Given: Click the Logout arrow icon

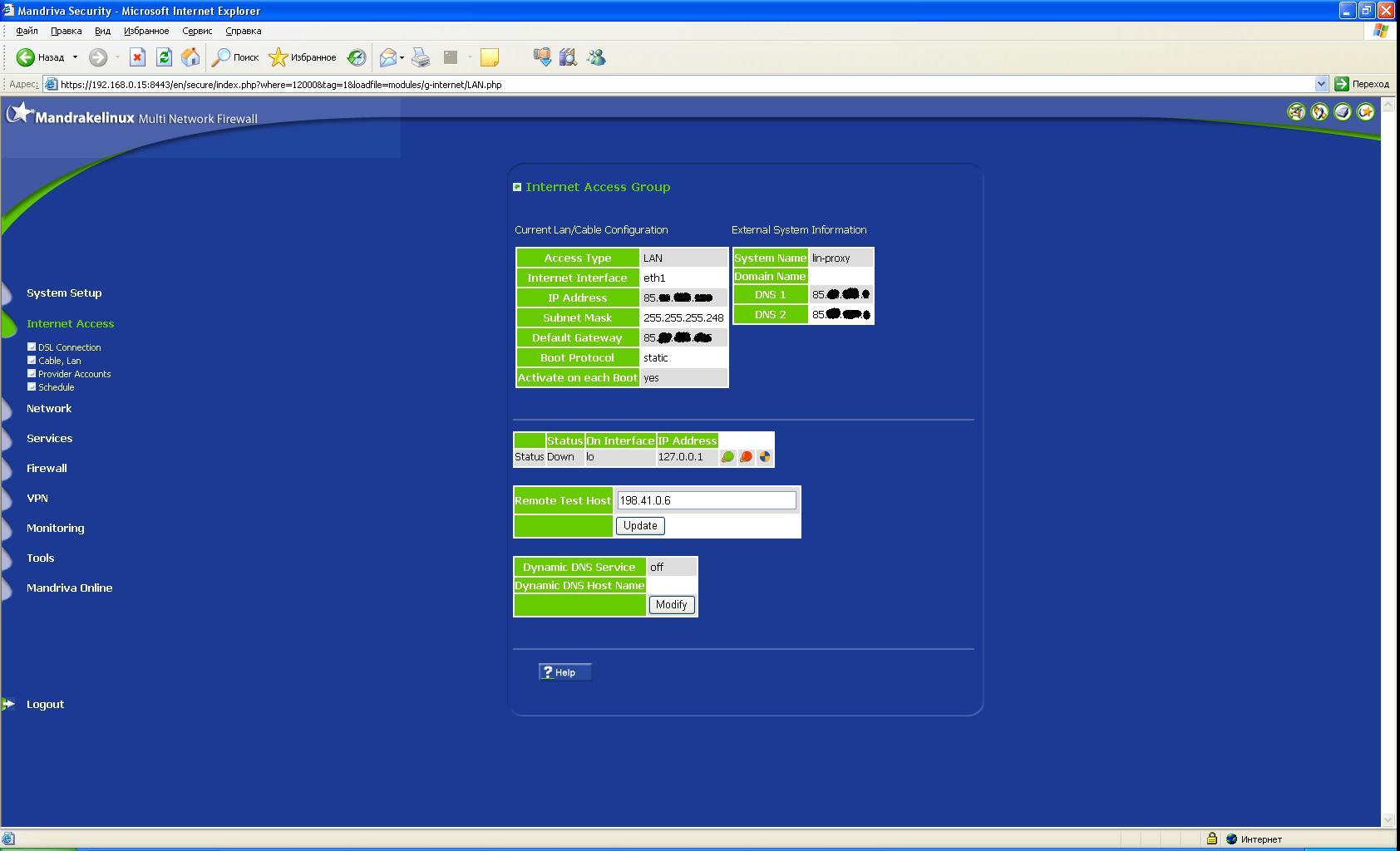Looking at the screenshot, I should pos(8,704).
